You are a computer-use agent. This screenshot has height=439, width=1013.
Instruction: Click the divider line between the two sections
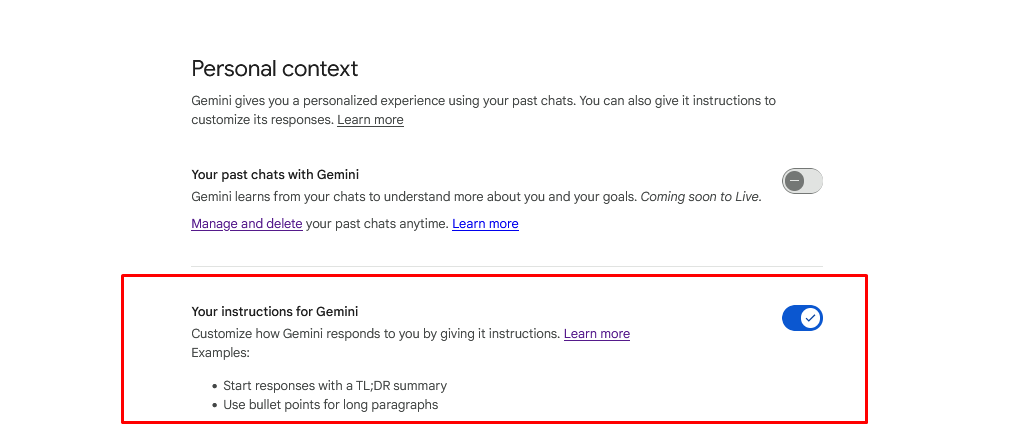click(506, 266)
